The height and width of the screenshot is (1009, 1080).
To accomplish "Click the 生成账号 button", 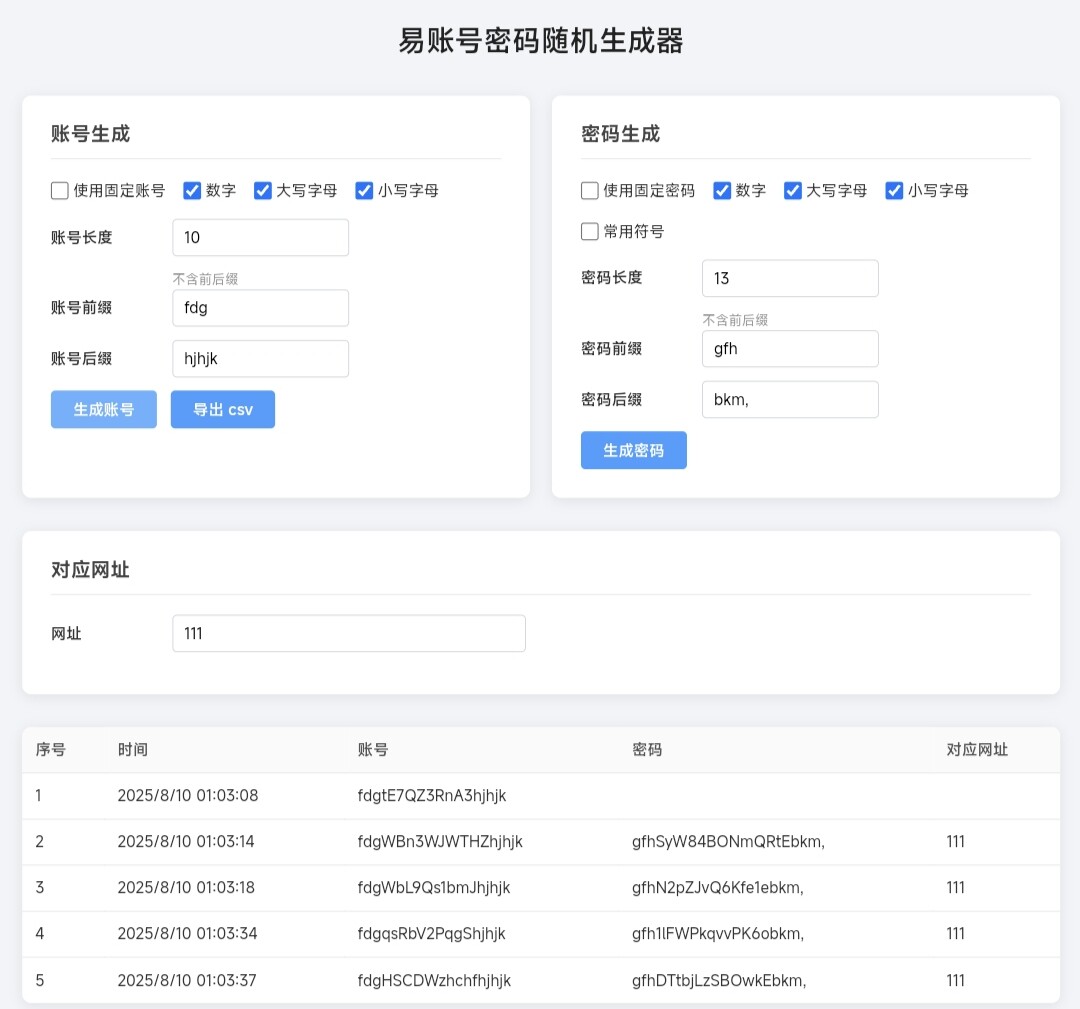I will pos(103,409).
